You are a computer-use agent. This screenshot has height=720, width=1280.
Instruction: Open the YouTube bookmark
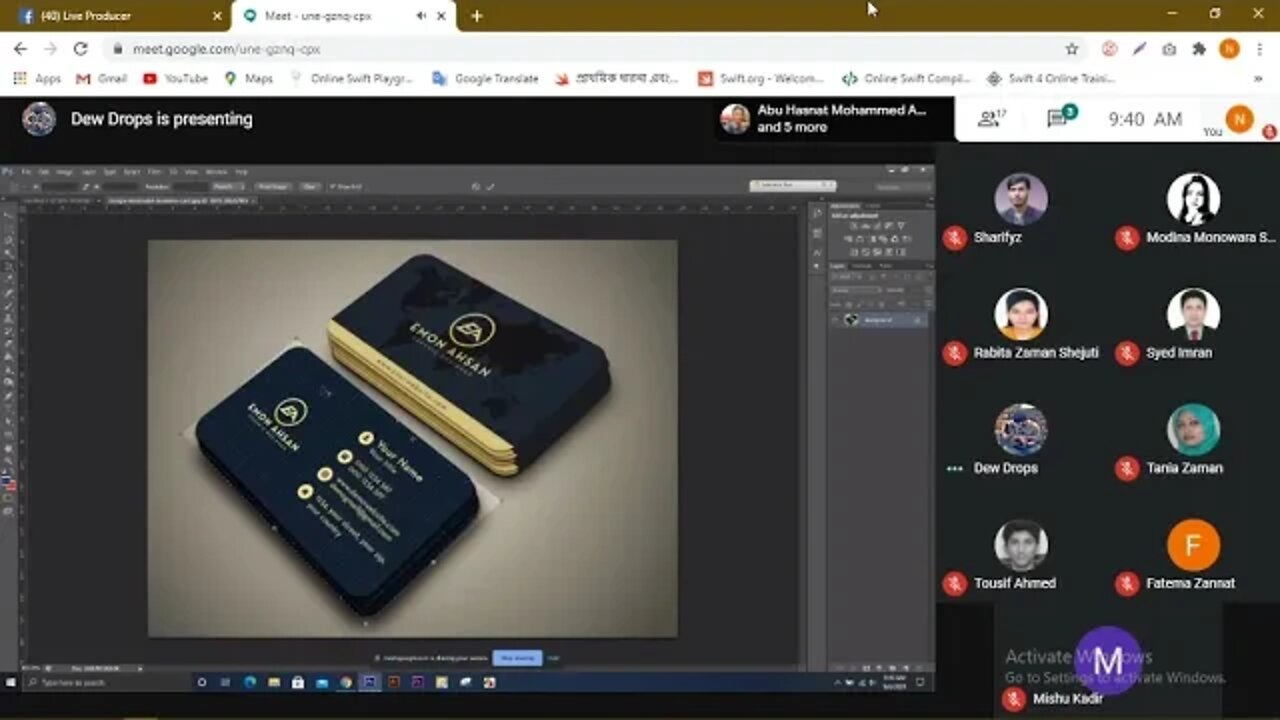[175, 78]
